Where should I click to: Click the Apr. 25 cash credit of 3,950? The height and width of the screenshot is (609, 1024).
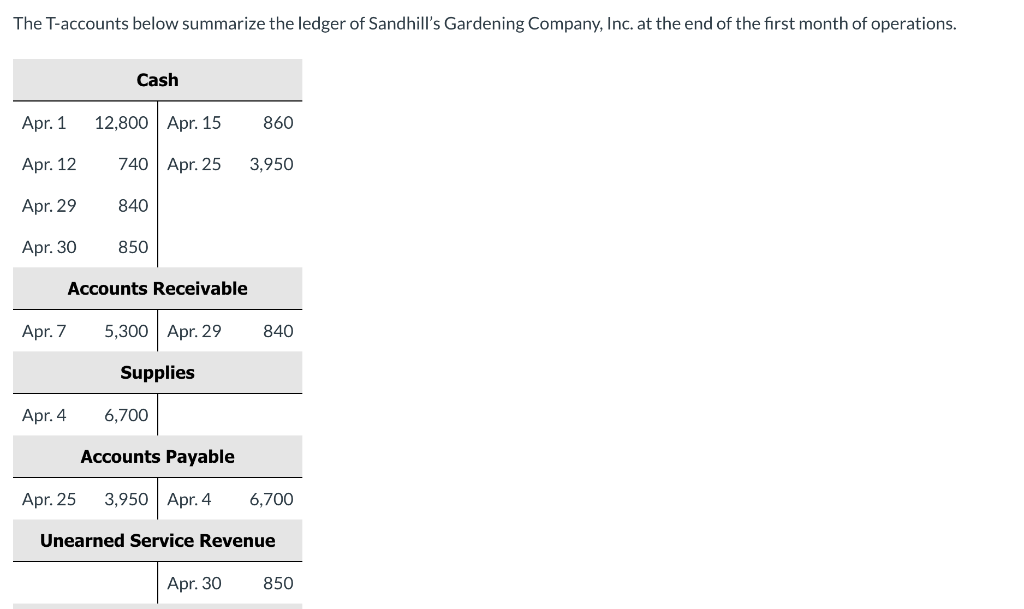point(272,164)
